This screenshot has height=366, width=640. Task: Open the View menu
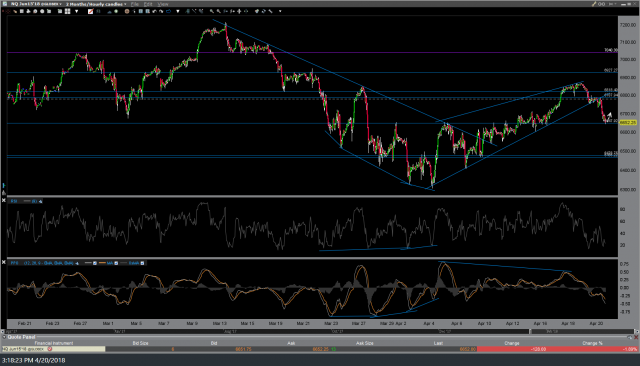pos(163,4)
